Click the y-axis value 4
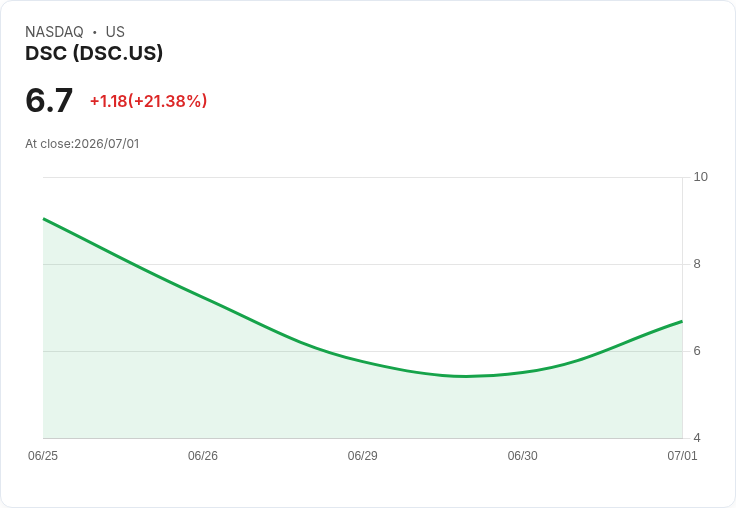 pyautogui.click(x=697, y=438)
